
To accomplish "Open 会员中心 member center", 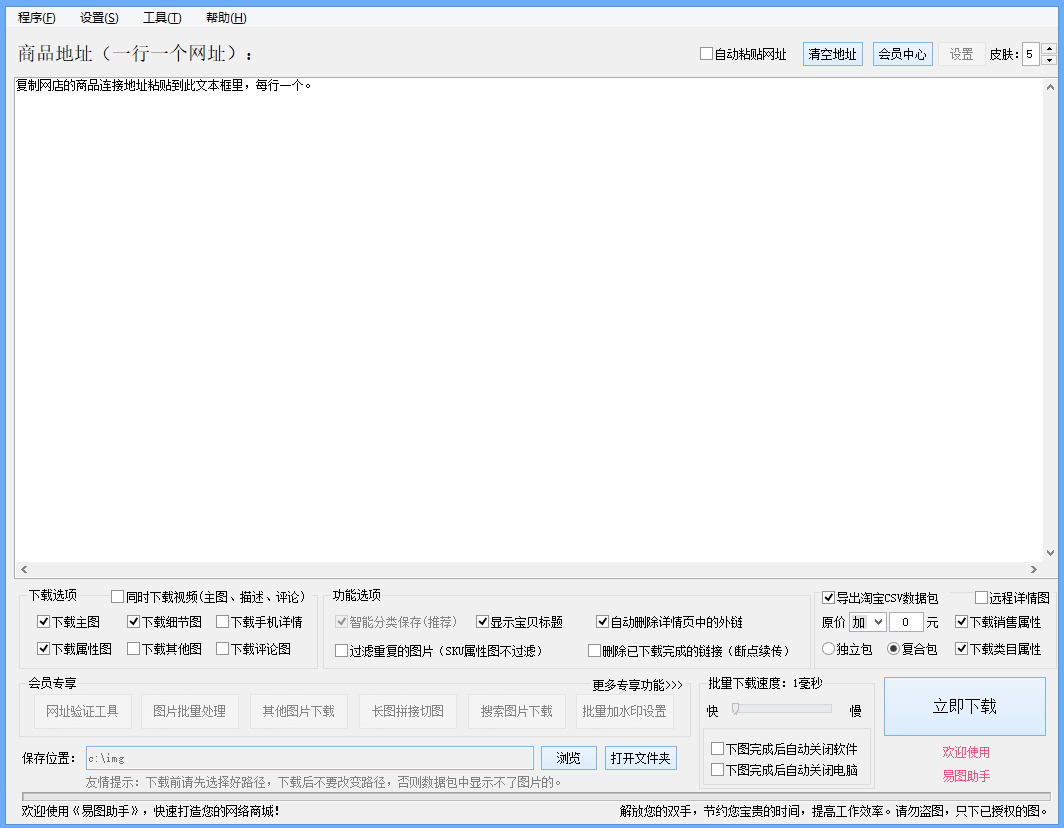I will coord(902,54).
